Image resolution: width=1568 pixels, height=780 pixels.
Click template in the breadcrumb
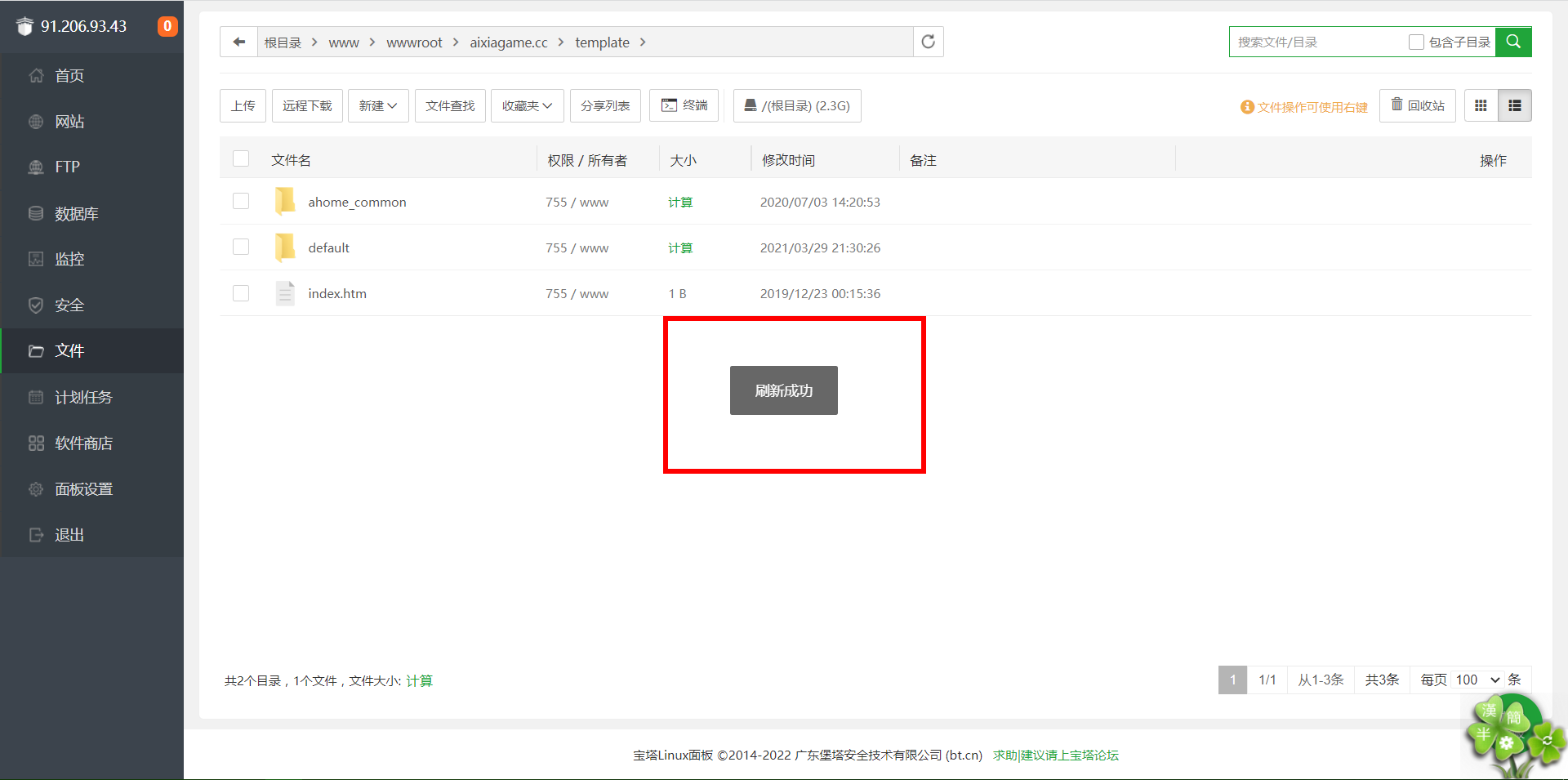pos(602,42)
